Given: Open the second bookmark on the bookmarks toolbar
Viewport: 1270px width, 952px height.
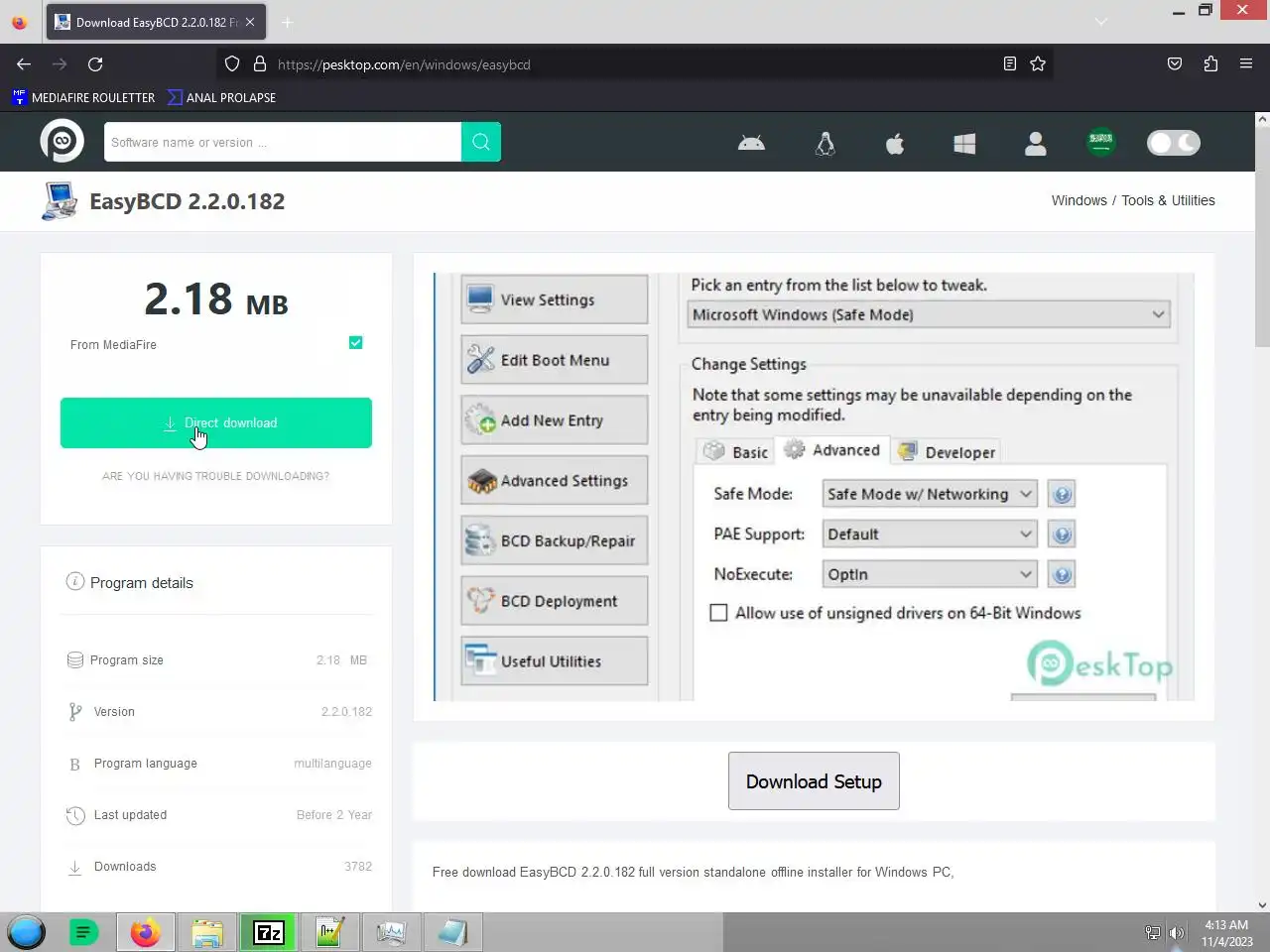Looking at the screenshot, I should click(x=221, y=97).
